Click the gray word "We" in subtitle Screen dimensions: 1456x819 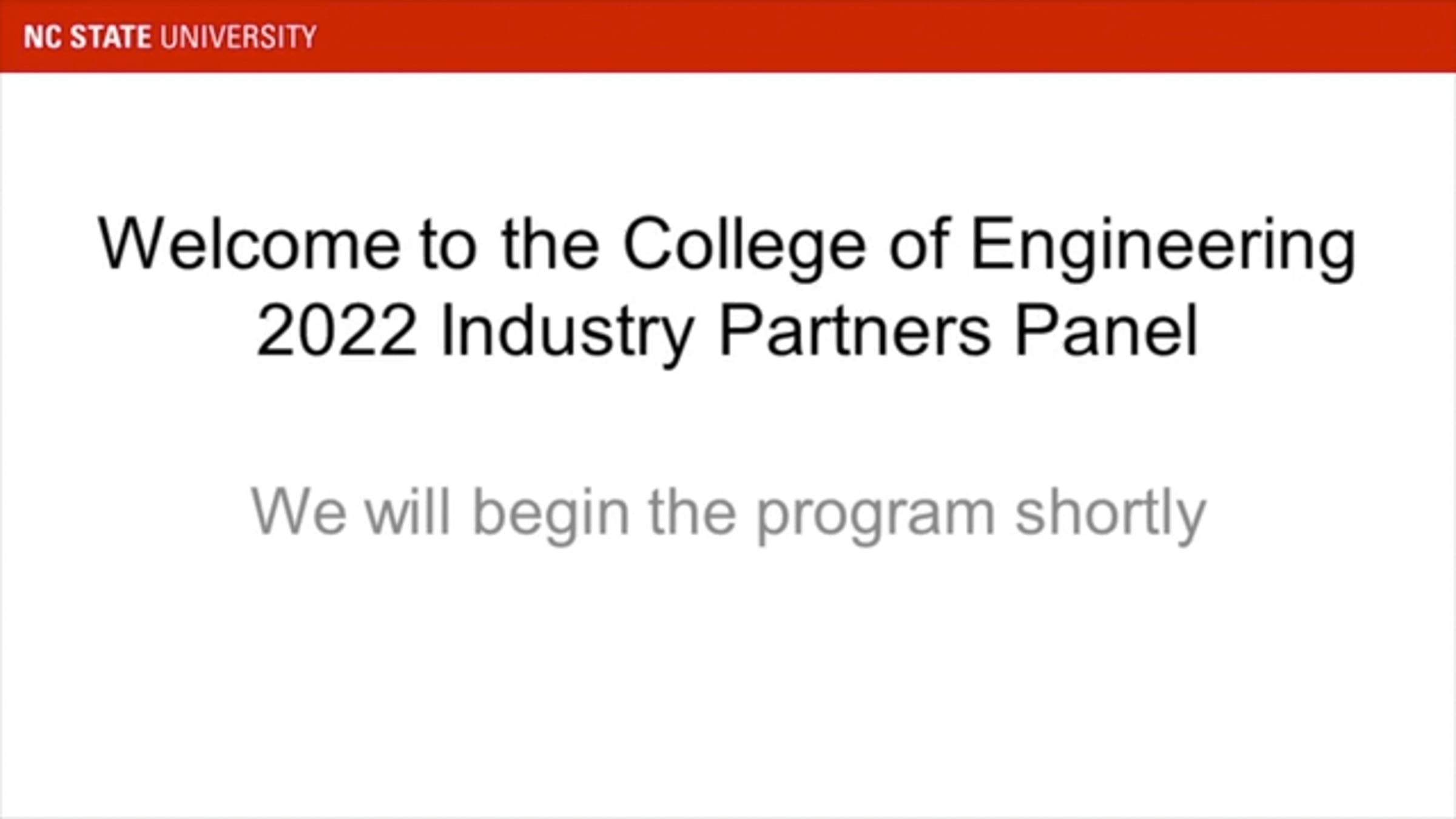pos(298,513)
